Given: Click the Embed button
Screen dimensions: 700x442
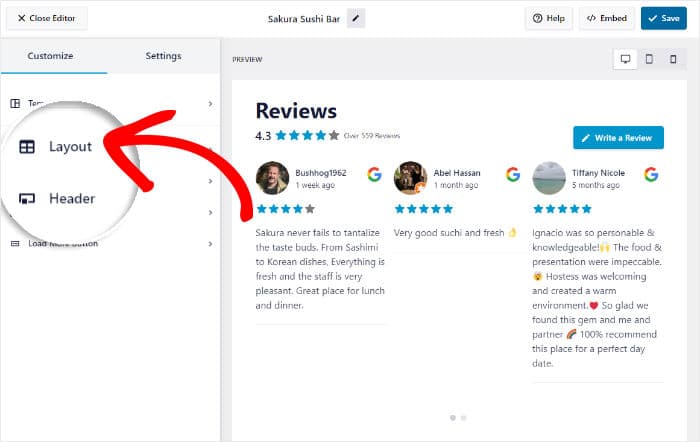Looking at the screenshot, I should [x=607, y=18].
